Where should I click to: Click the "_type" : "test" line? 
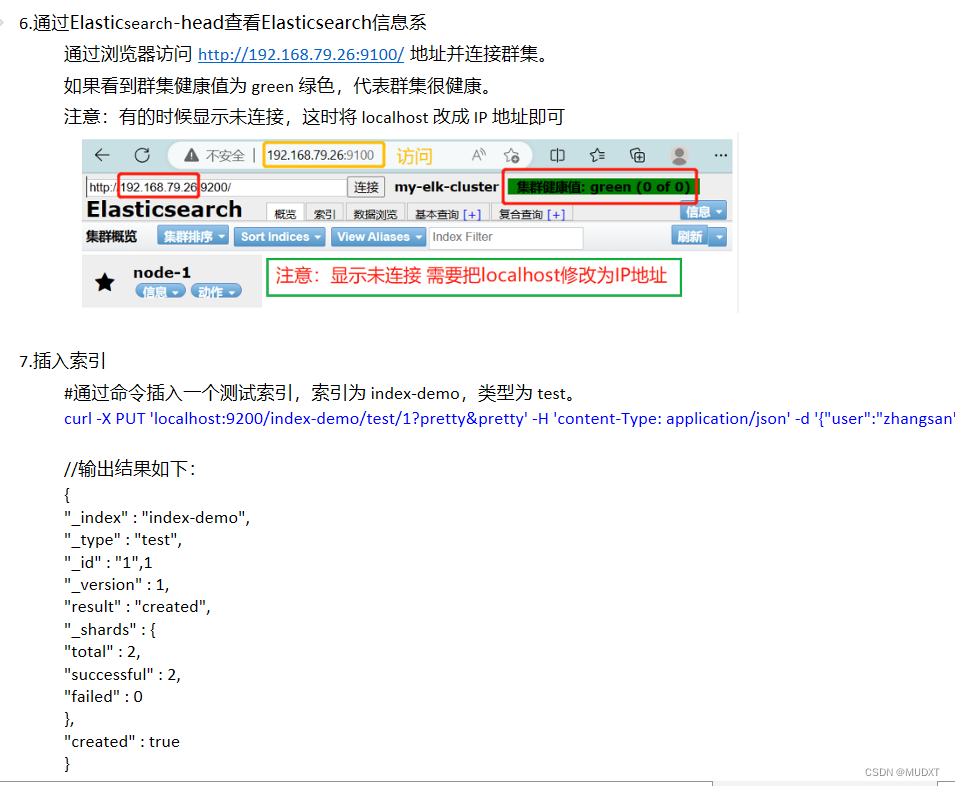[123, 539]
